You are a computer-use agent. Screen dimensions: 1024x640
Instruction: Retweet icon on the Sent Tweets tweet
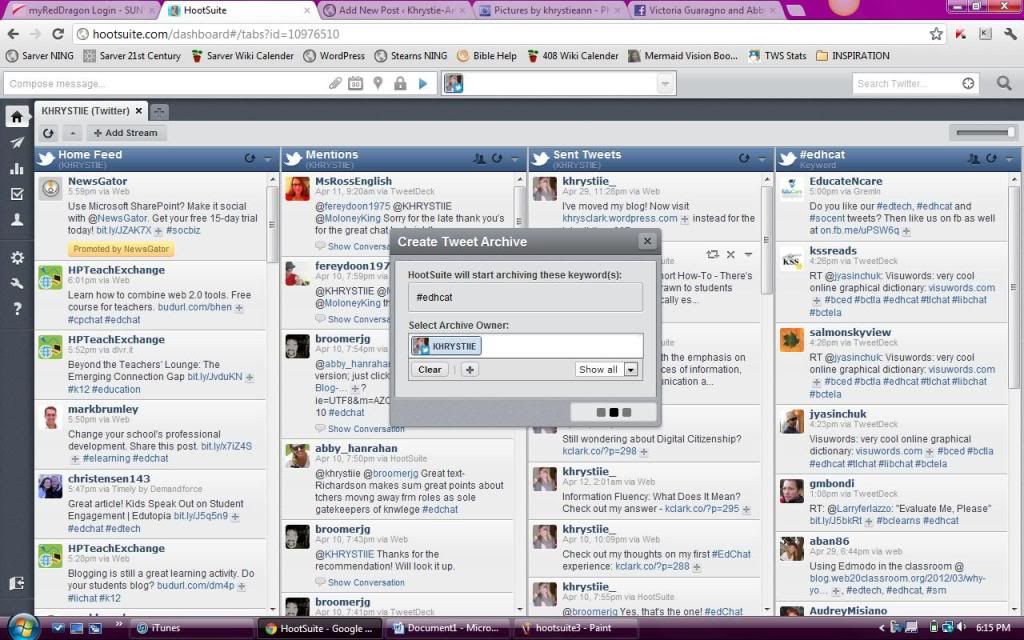712,254
